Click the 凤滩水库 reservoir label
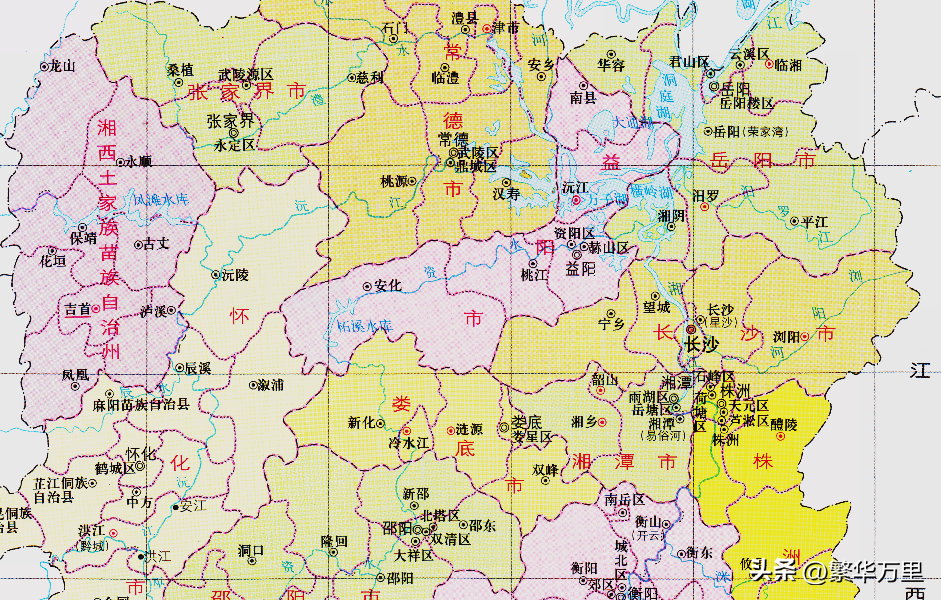The image size is (941, 600). [160, 199]
